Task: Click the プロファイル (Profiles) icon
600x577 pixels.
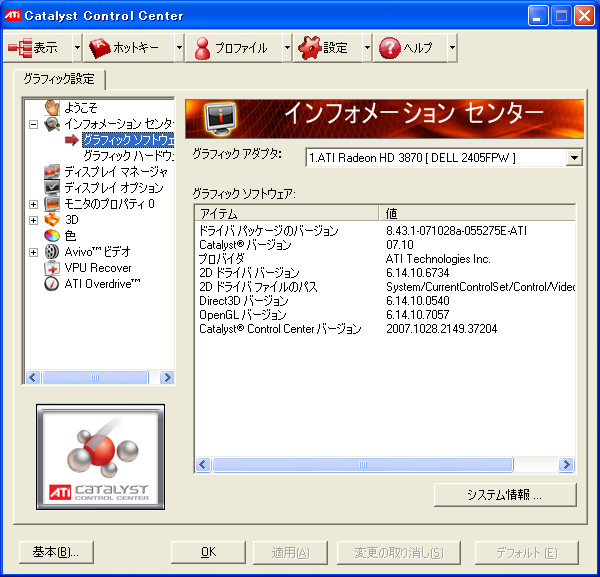Action: click(x=201, y=47)
